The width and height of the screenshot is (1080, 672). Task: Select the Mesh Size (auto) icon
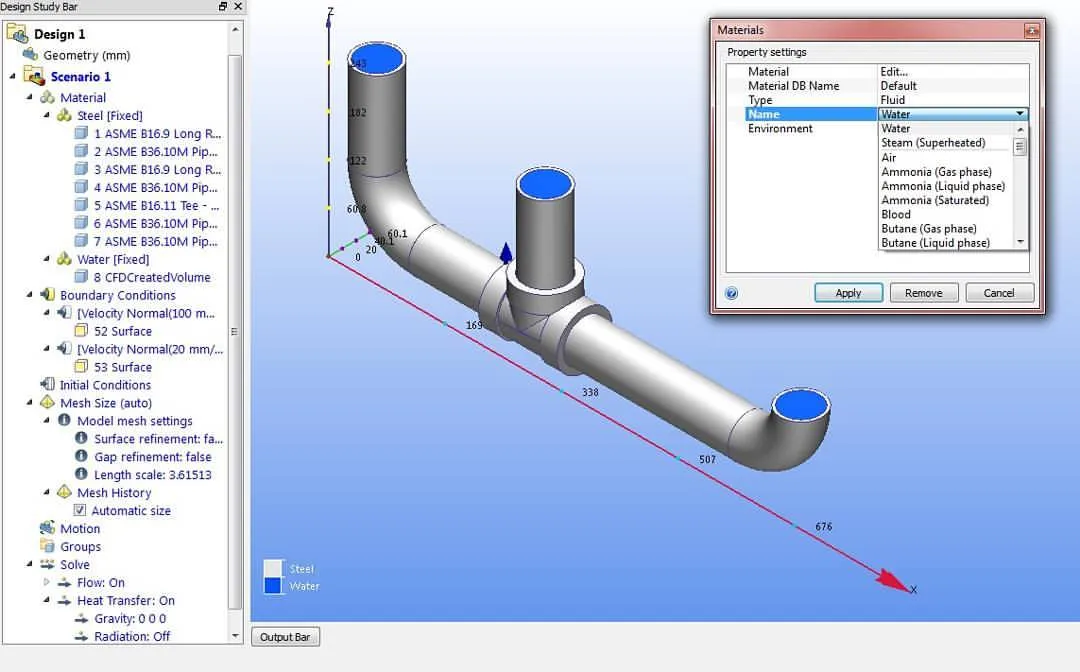[46, 403]
